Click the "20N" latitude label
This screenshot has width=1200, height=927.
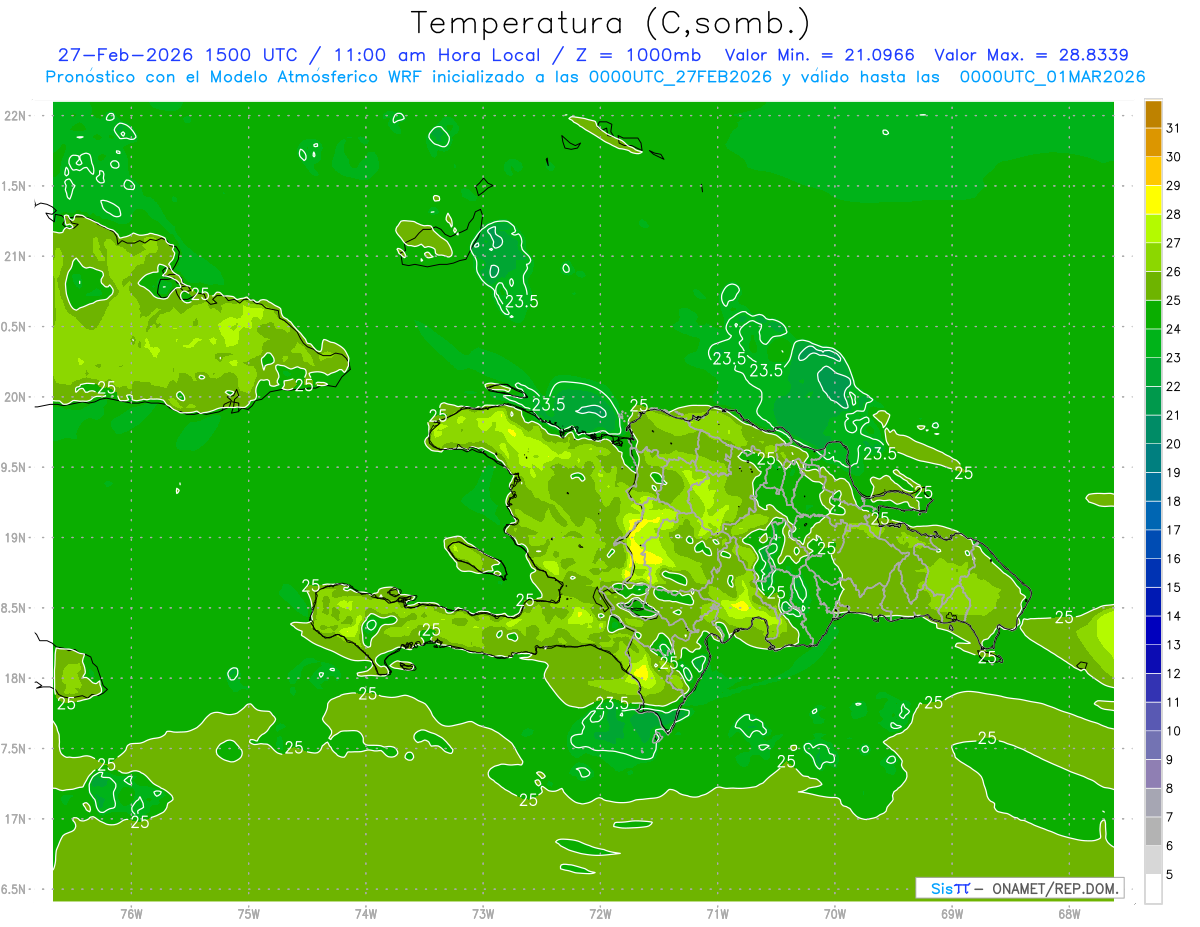coord(15,397)
